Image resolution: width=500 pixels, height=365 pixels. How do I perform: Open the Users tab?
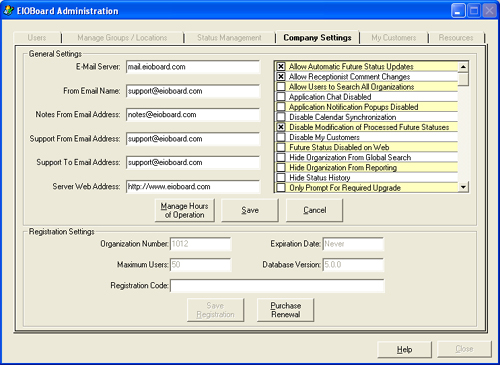coord(37,38)
